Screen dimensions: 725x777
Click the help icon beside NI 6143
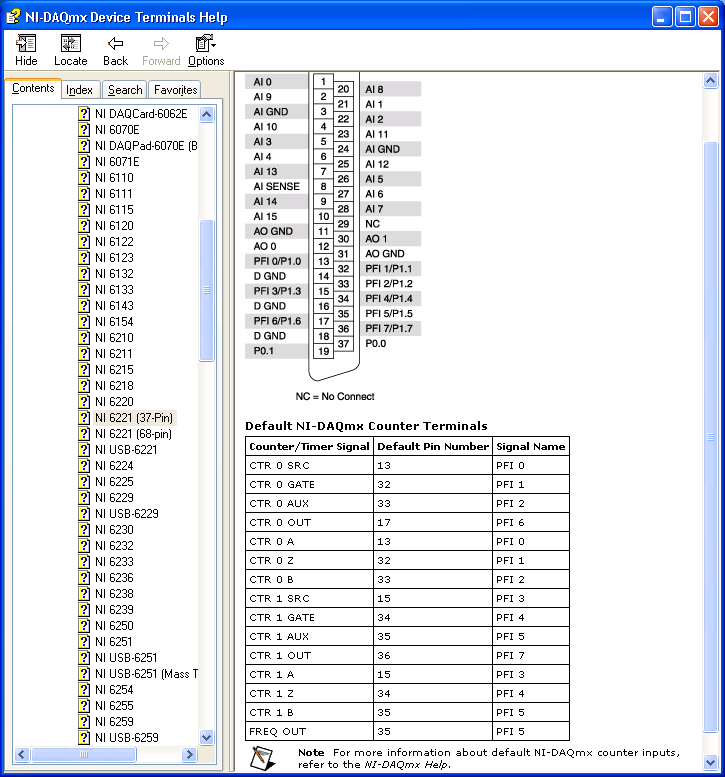[84, 306]
